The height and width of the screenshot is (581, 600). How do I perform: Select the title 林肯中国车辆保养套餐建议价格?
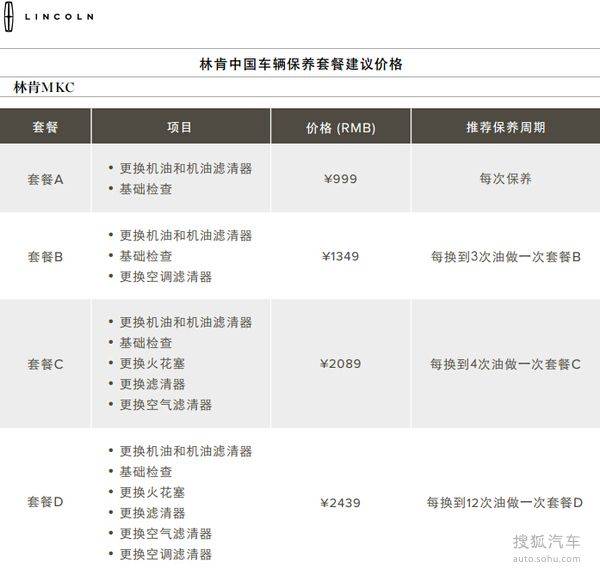coord(301,64)
